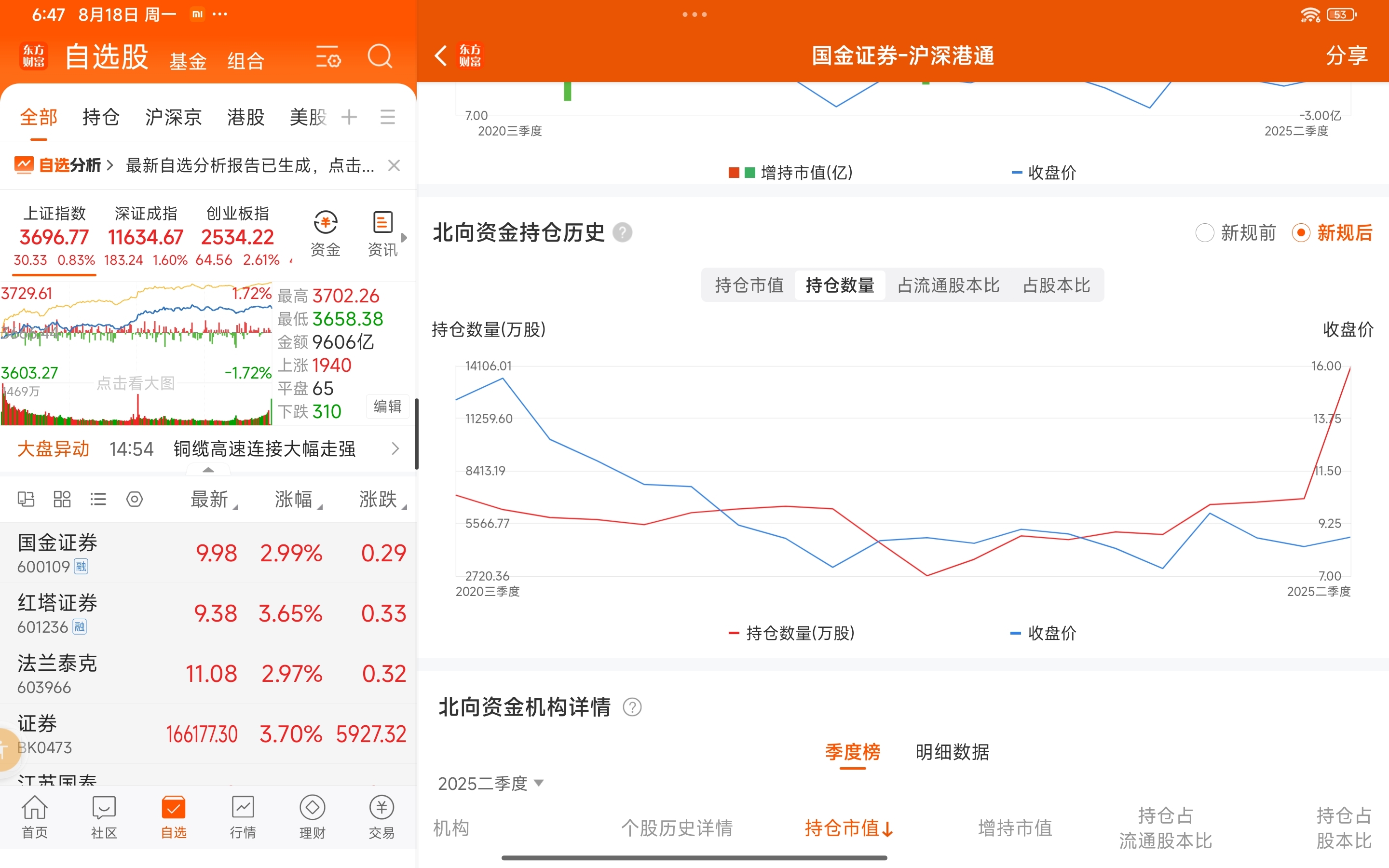This screenshot has height=868, width=1389.
Task: Tap the 分享 share button
Action: [x=1347, y=55]
